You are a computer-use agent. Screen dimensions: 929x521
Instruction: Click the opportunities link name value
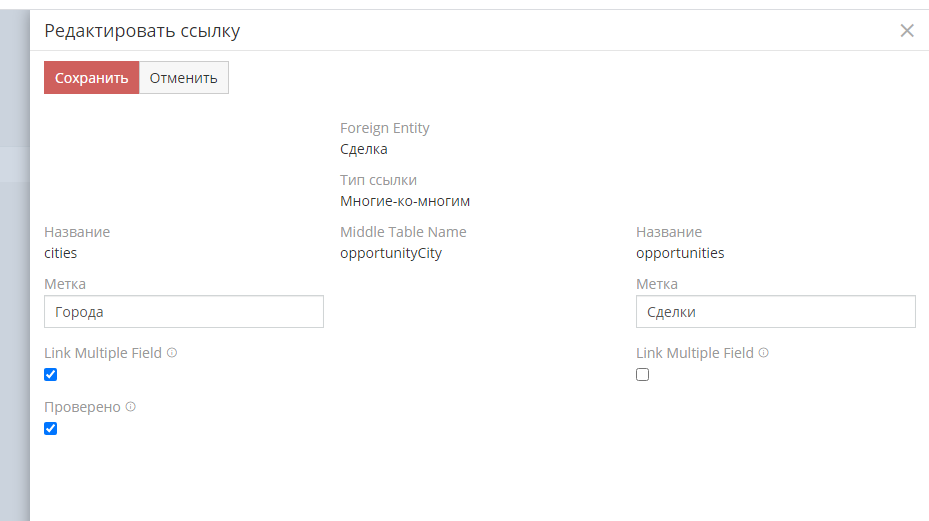click(680, 253)
